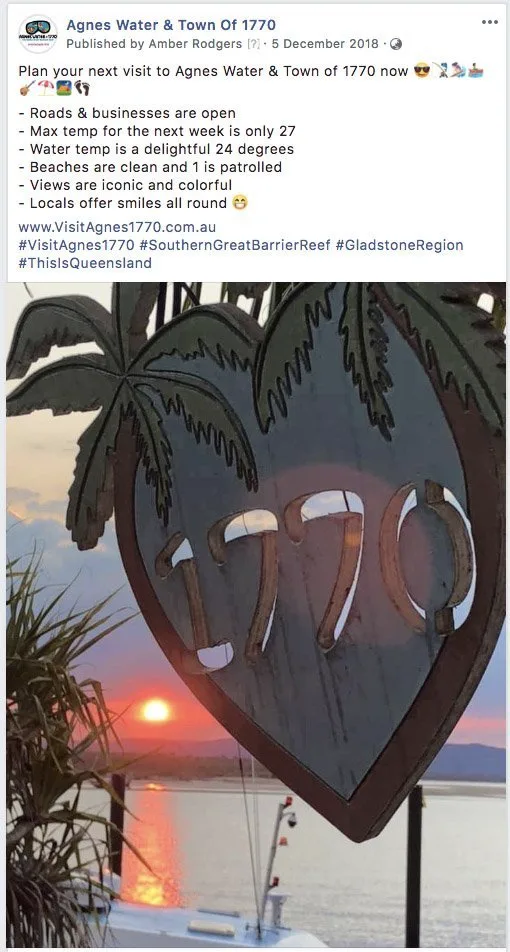Open the 1770 heart sign sunset photo

tap(256, 615)
